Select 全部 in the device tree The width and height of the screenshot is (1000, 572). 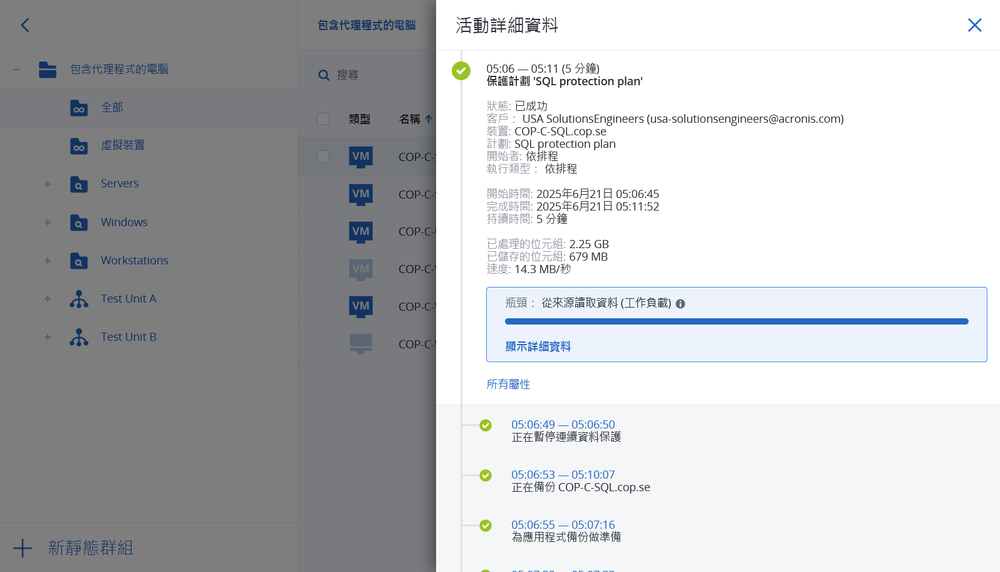click(x=112, y=108)
